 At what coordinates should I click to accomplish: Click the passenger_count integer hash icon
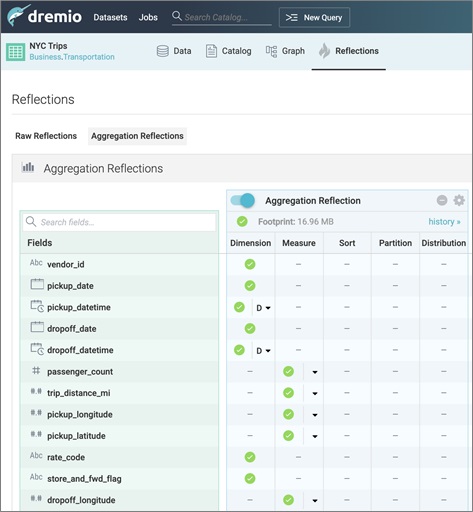click(x=36, y=370)
